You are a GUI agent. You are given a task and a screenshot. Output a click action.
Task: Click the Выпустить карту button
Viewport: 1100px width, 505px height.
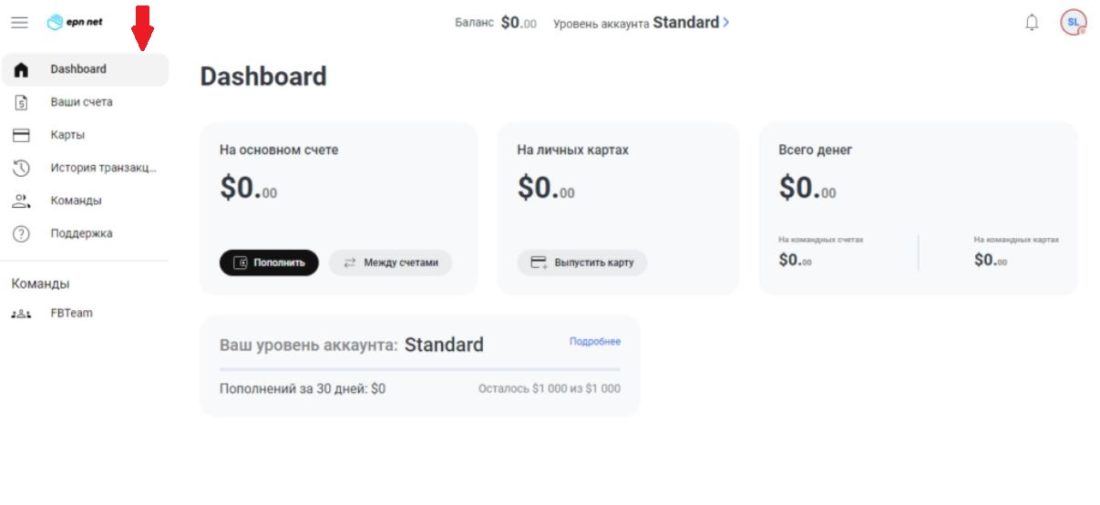pyautogui.click(x=582, y=263)
